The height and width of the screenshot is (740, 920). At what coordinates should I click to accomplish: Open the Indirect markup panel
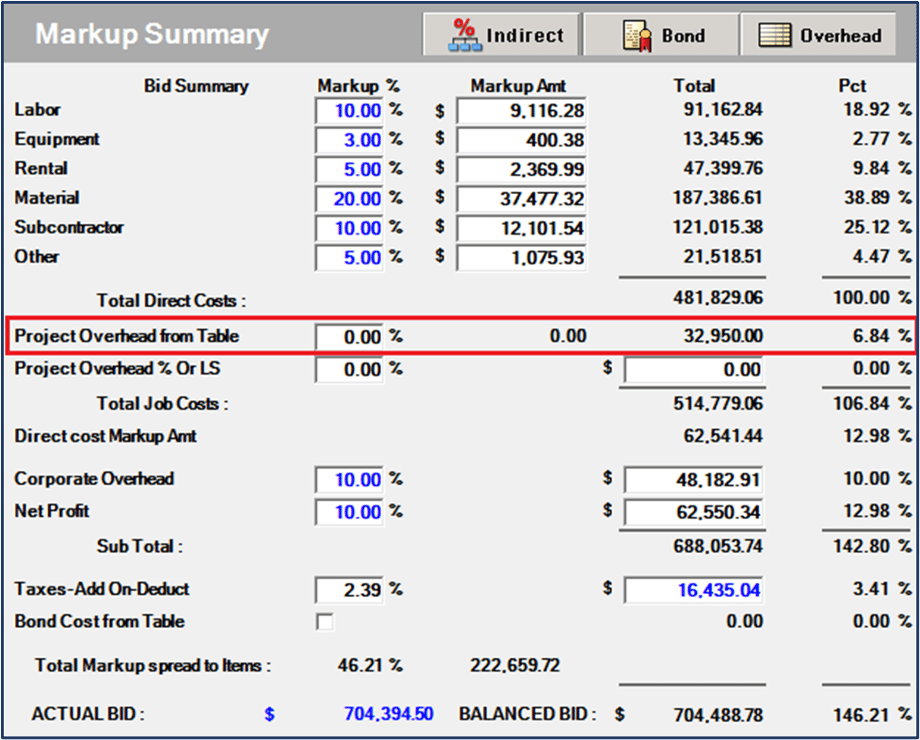(x=500, y=32)
